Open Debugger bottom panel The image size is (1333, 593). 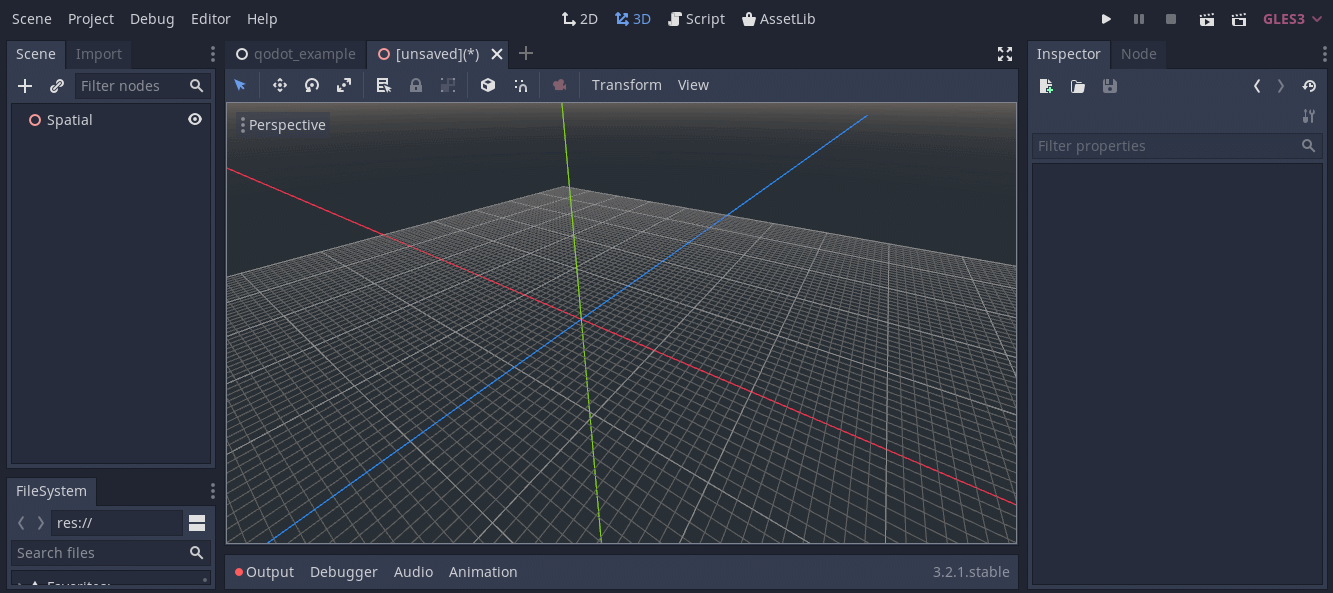click(344, 572)
